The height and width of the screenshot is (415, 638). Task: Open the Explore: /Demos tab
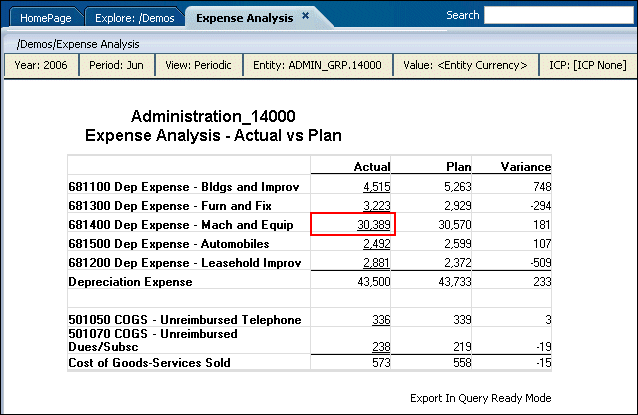coord(133,18)
